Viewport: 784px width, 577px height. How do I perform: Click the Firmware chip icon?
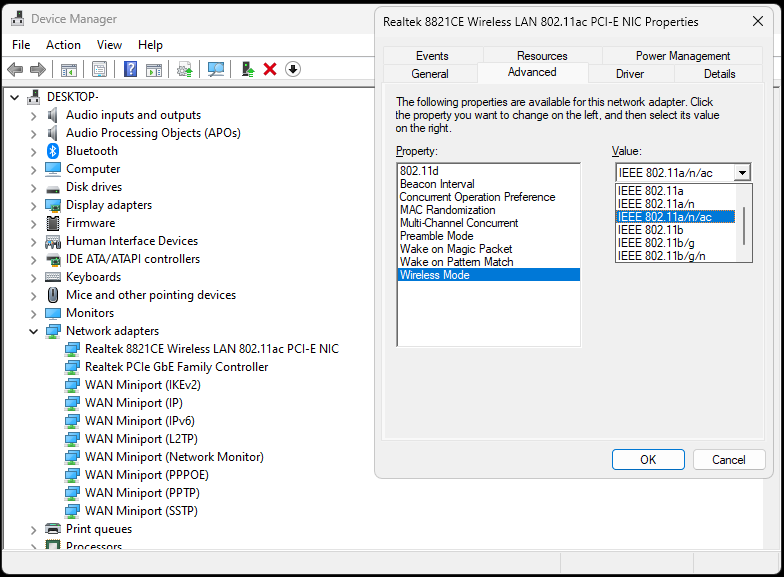click(x=53, y=222)
